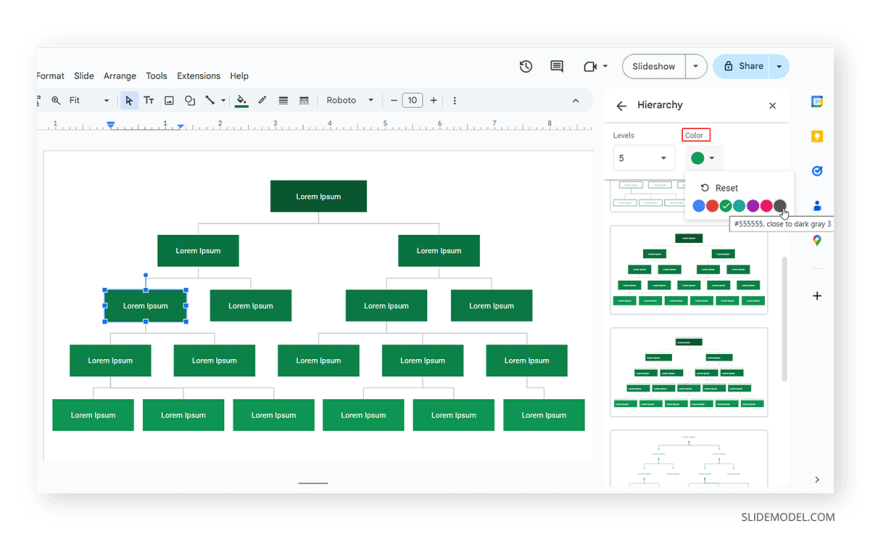
Task: Open the Roboto font dropdown
Action: pos(349,100)
